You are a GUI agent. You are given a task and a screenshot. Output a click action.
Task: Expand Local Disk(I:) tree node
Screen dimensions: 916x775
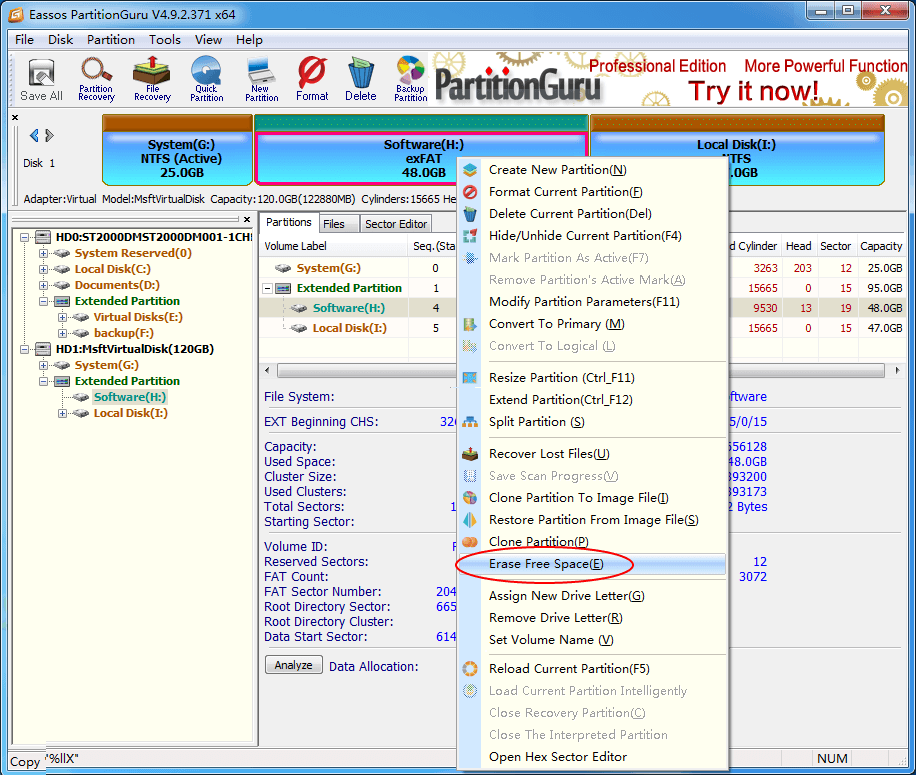(x=62, y=413)
